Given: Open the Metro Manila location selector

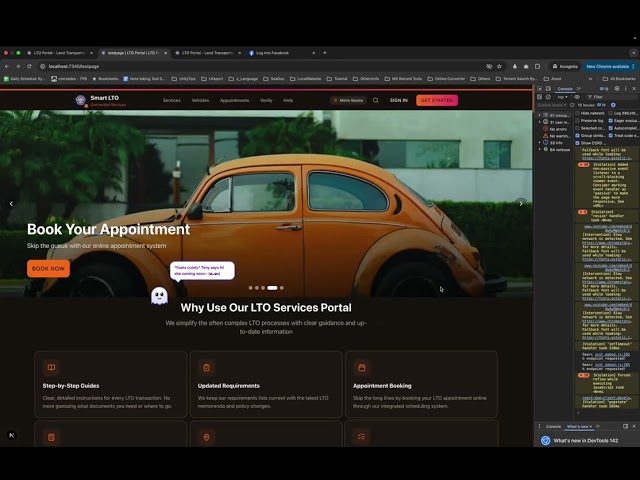Looking at the screenshot, I should point(348,100).
